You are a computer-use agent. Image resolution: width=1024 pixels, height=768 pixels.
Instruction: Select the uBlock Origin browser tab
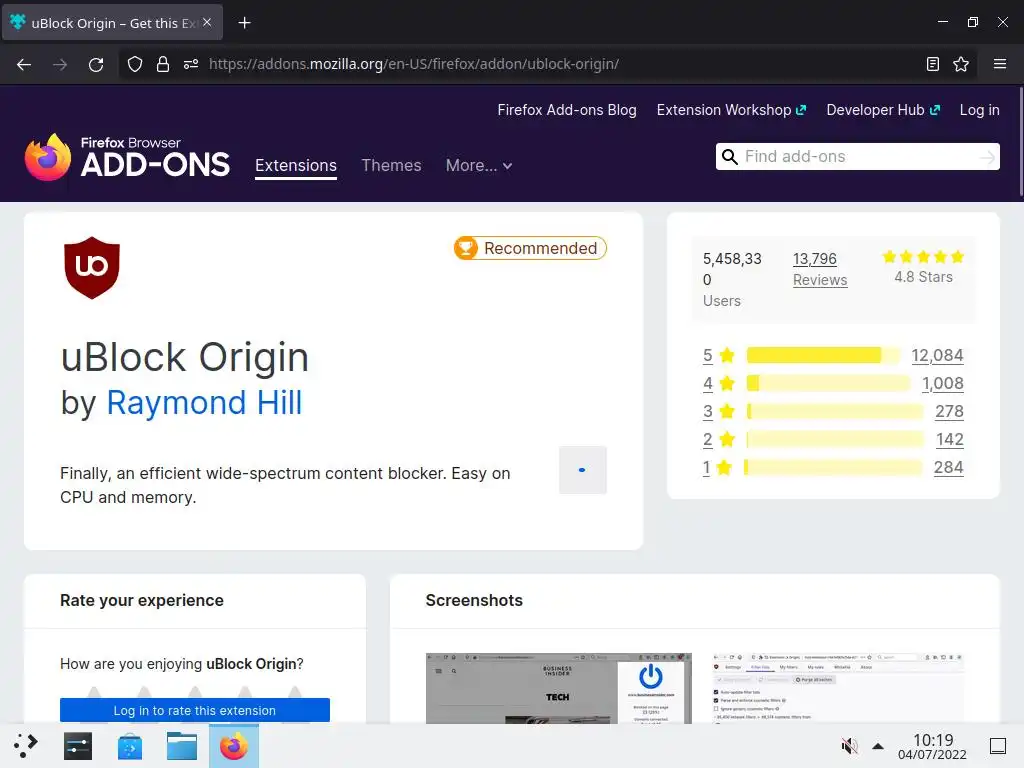112,23
